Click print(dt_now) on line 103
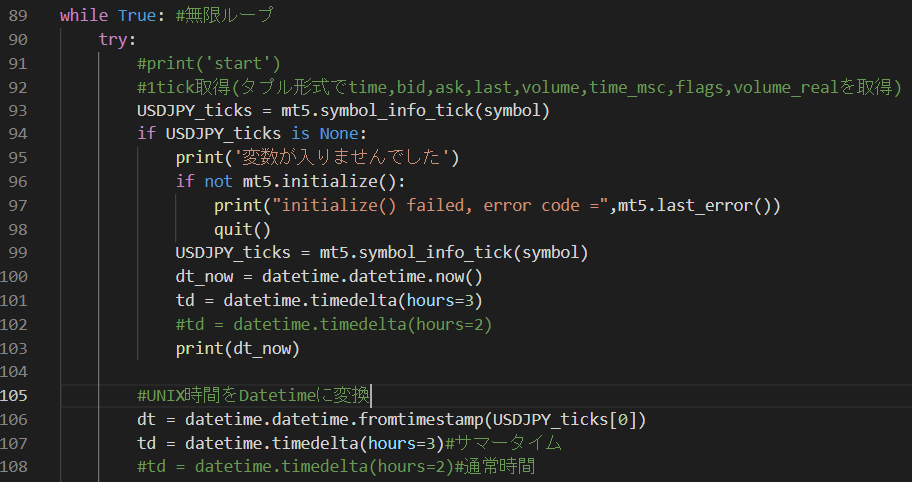 238,348
